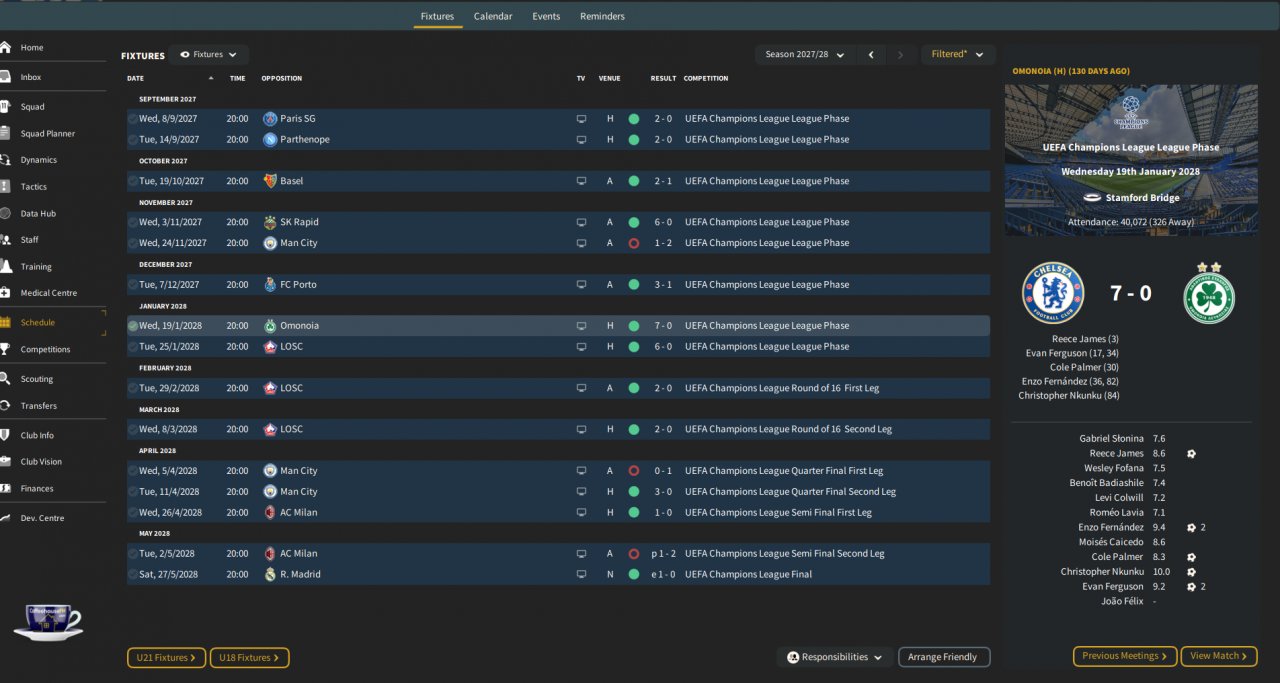
Task: Go to the previous season arrow
Action: [871, 55]
